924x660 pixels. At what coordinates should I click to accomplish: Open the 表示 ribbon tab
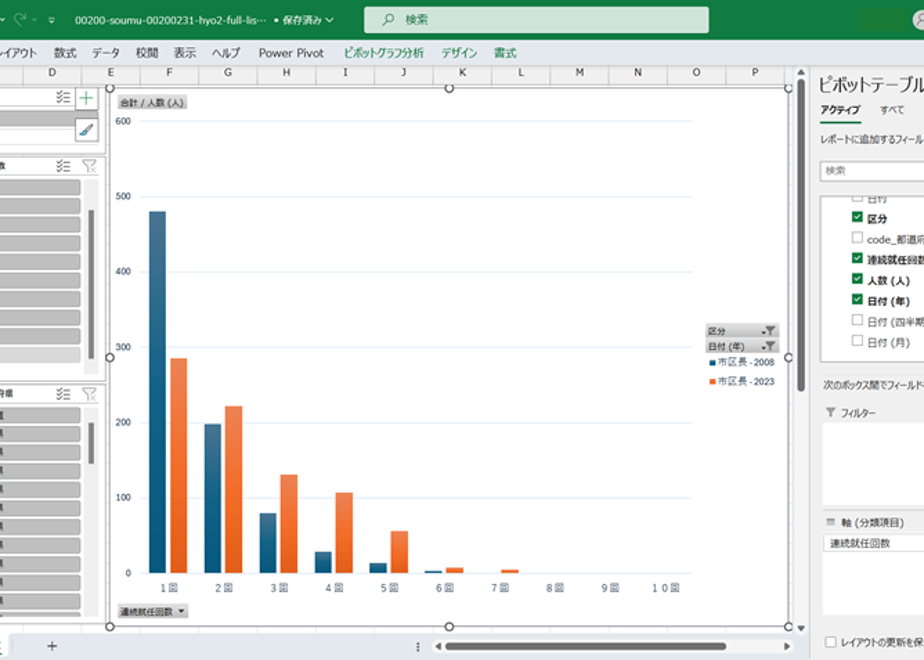(184, 53)
